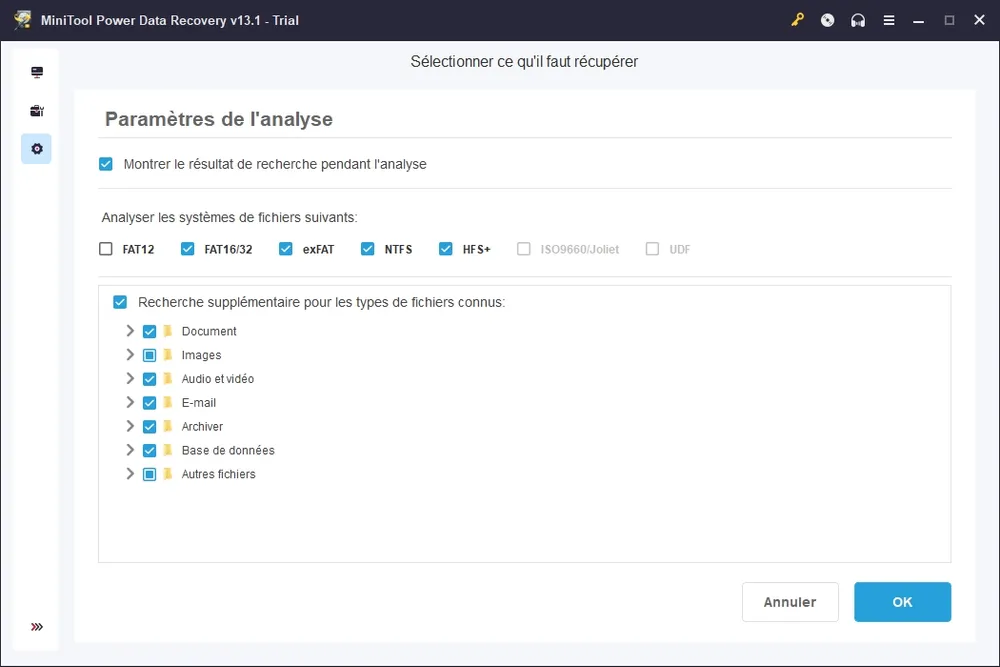The height and width of the screenshot is (667, 1000).
Task: Expand the Archiver tree node
Action: [x=129, y=426]
